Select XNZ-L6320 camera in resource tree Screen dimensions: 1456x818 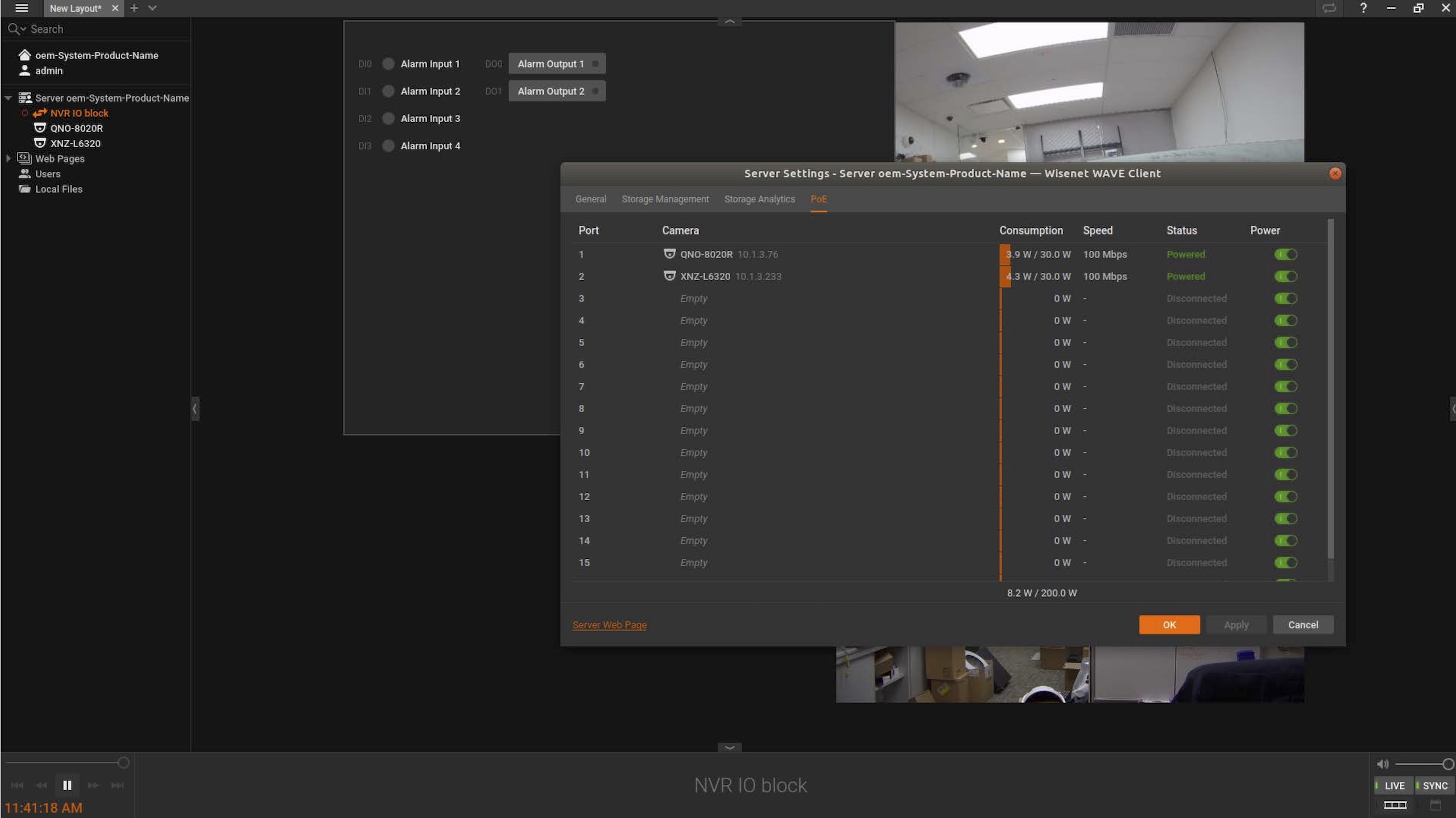coord(75,144)
